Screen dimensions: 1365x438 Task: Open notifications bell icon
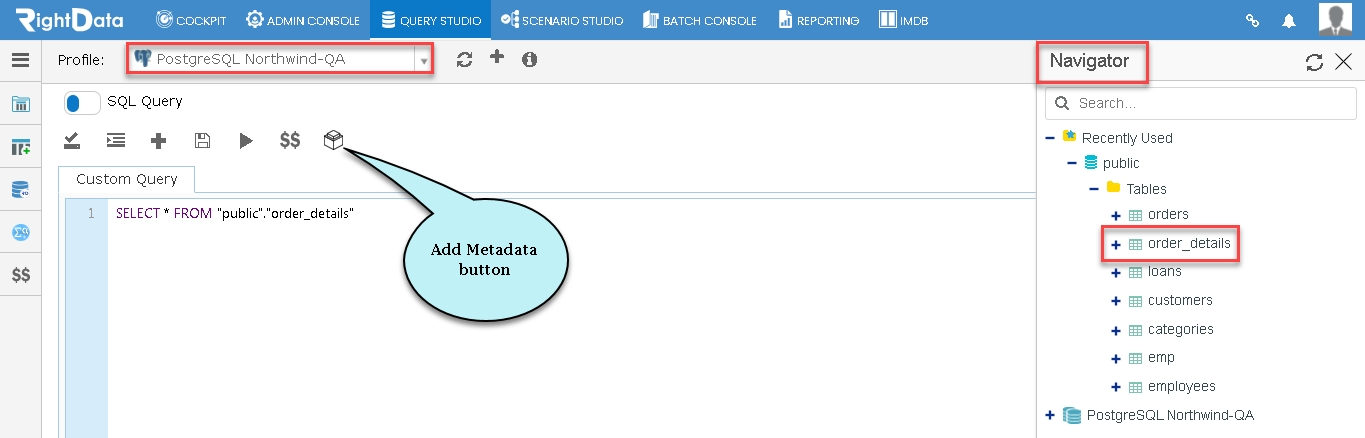point(1289,20)
